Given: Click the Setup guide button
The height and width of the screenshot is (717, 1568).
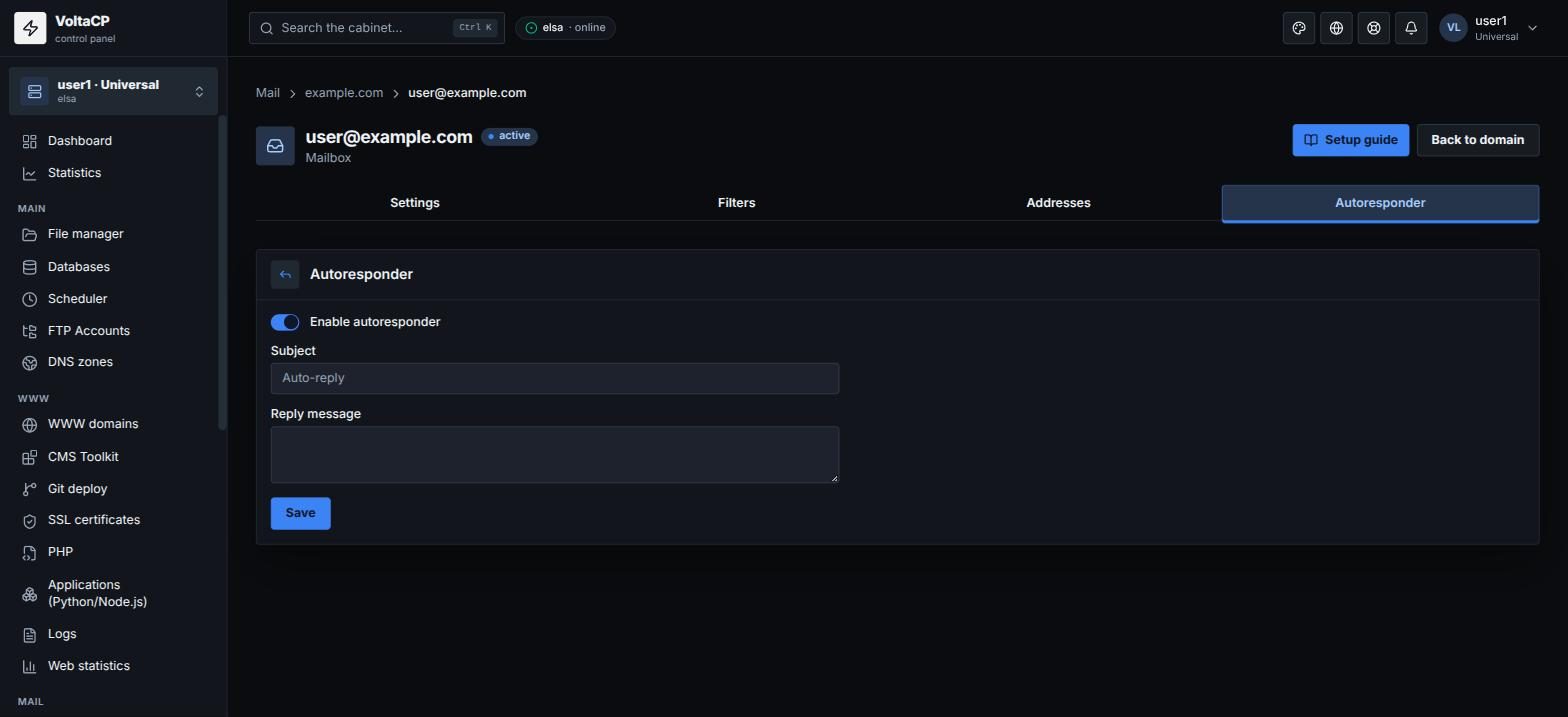Looking at the screenshot, I should [1351, 140].
